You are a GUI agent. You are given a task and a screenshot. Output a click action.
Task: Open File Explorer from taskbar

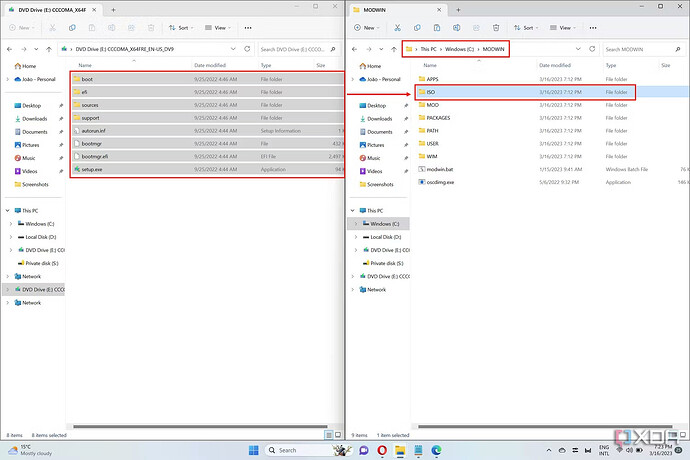400,450
